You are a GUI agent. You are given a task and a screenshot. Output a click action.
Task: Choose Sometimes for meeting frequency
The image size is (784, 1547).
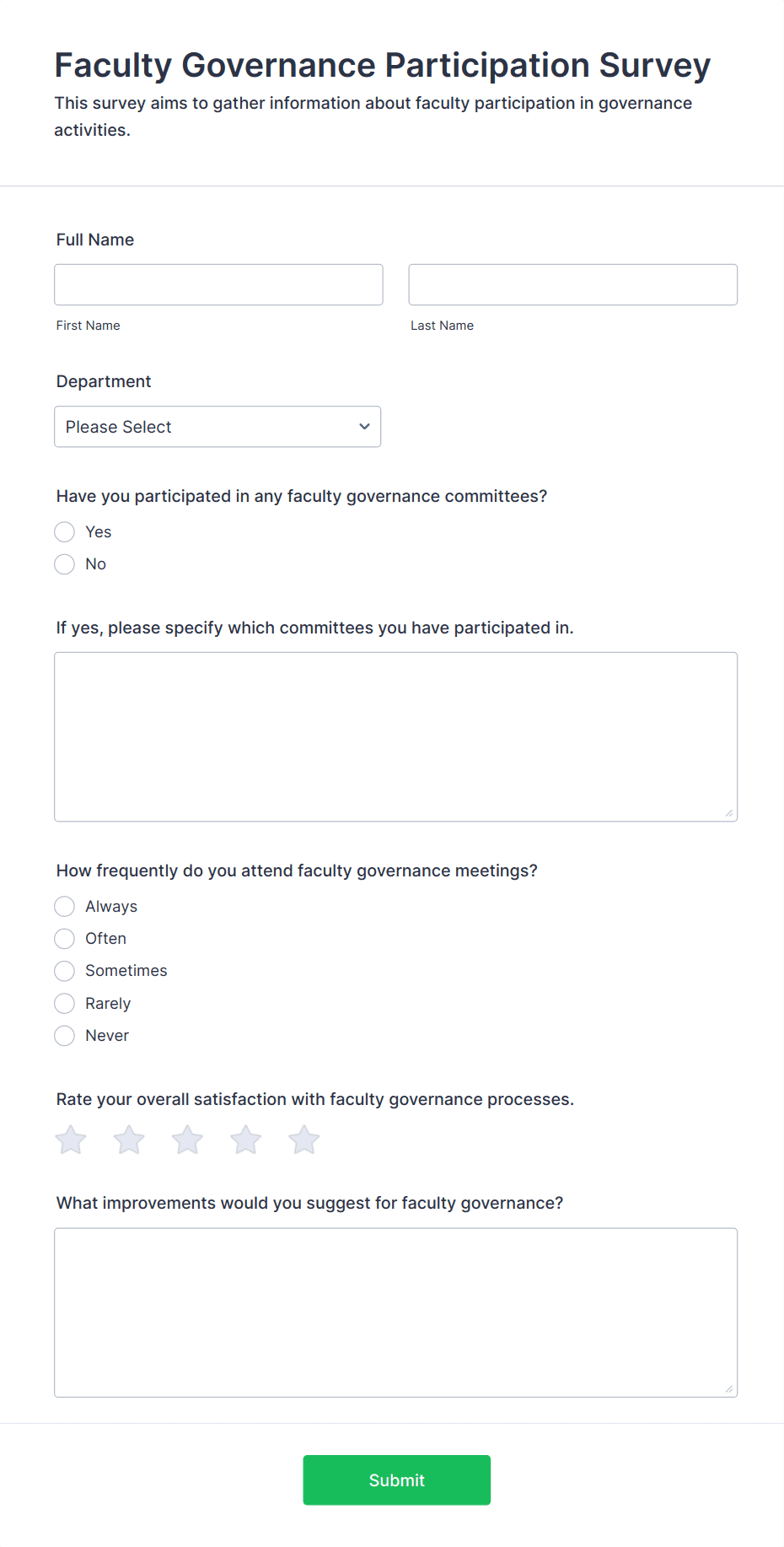pos(65,971)
